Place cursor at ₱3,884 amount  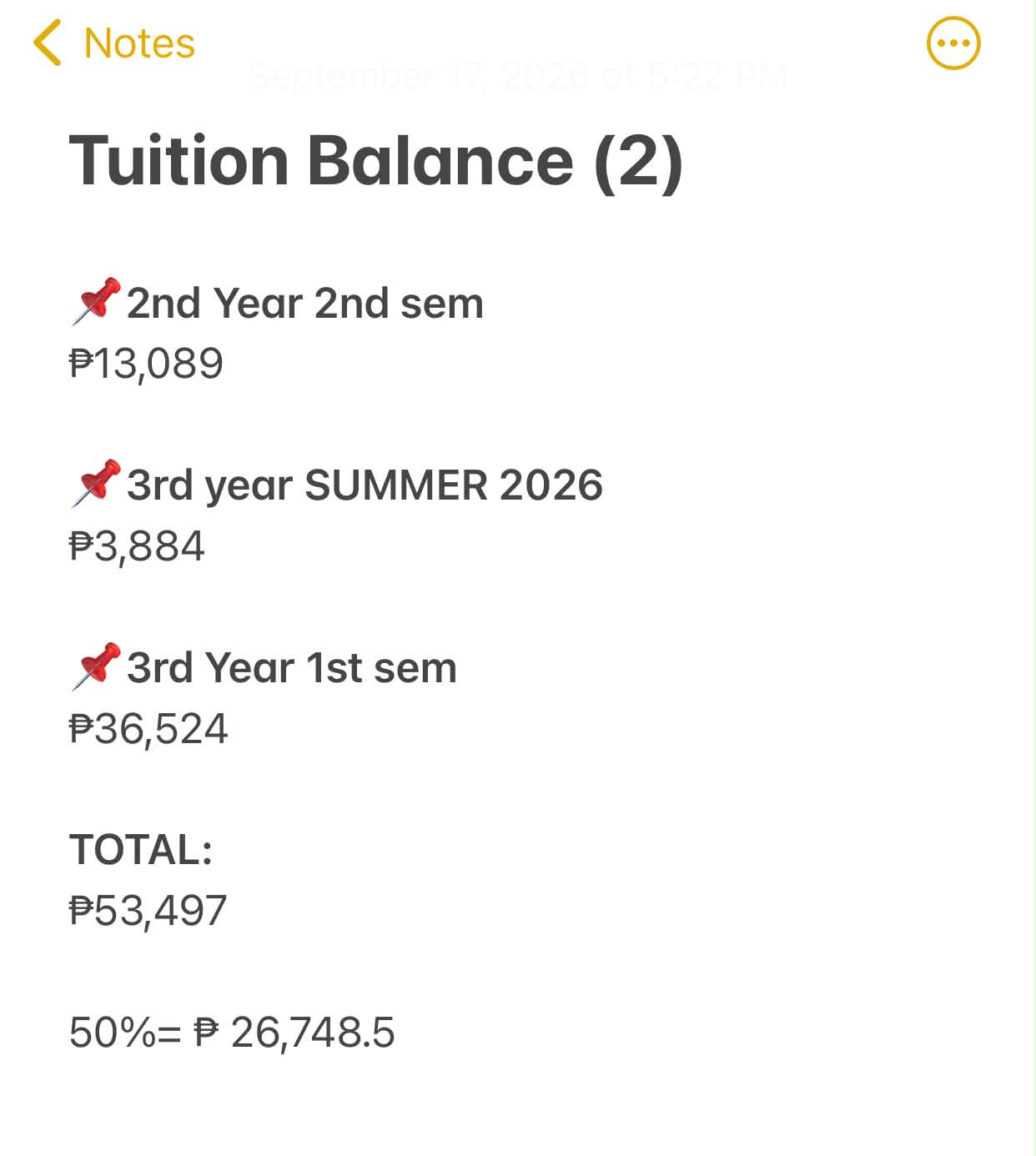[x=137, y=546]
